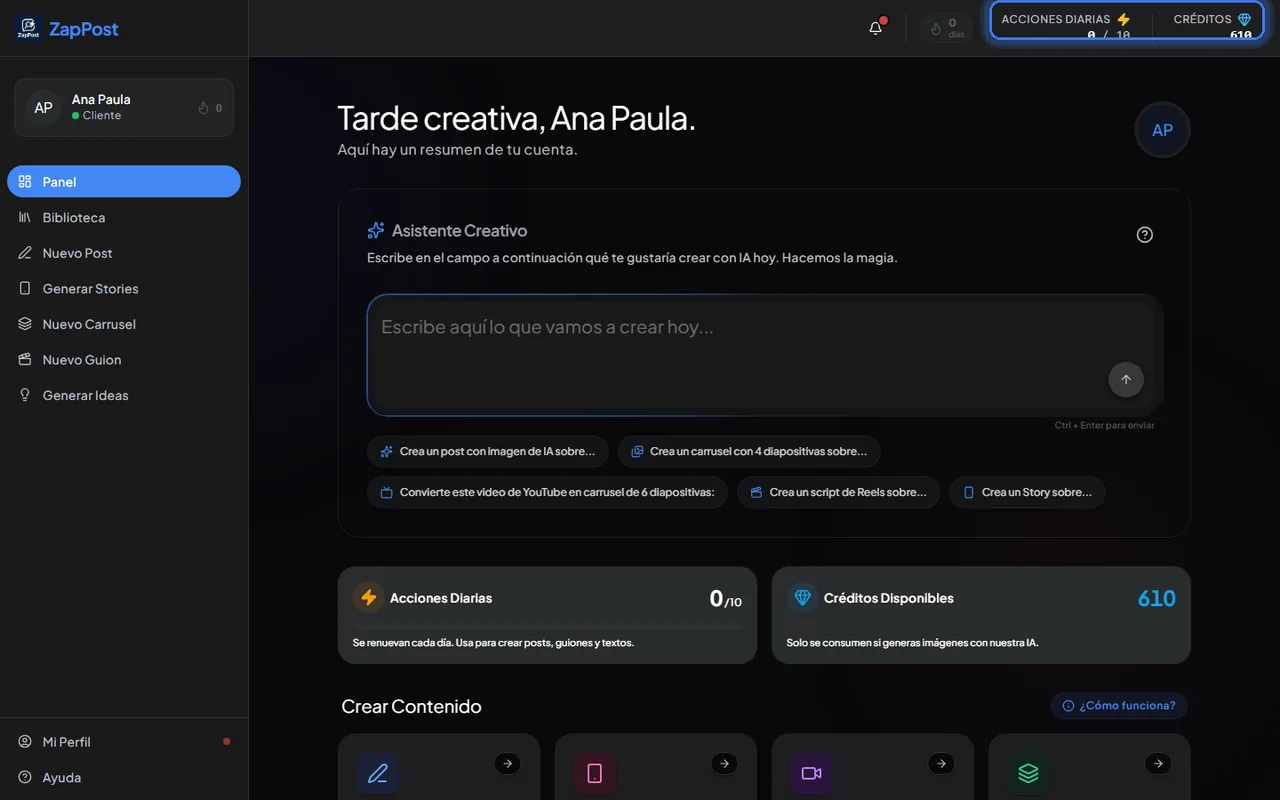
Task: Choose 'Crea un post con imagen de IA sobre...' suggestion
Action: click(487, 452)
